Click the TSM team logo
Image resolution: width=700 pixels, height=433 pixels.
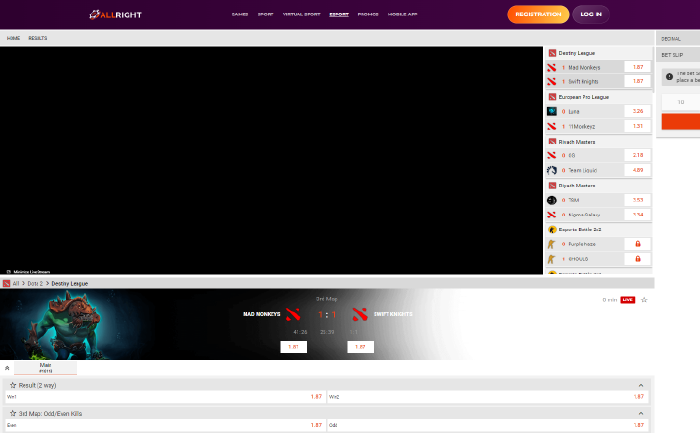(x=552, y=200)
